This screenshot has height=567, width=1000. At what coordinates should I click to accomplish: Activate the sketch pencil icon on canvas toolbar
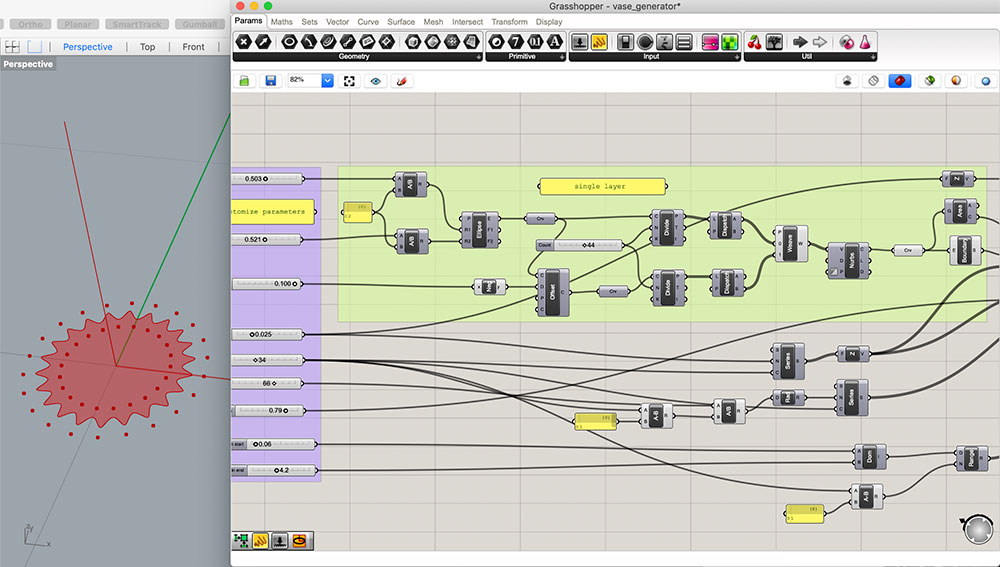401,81
